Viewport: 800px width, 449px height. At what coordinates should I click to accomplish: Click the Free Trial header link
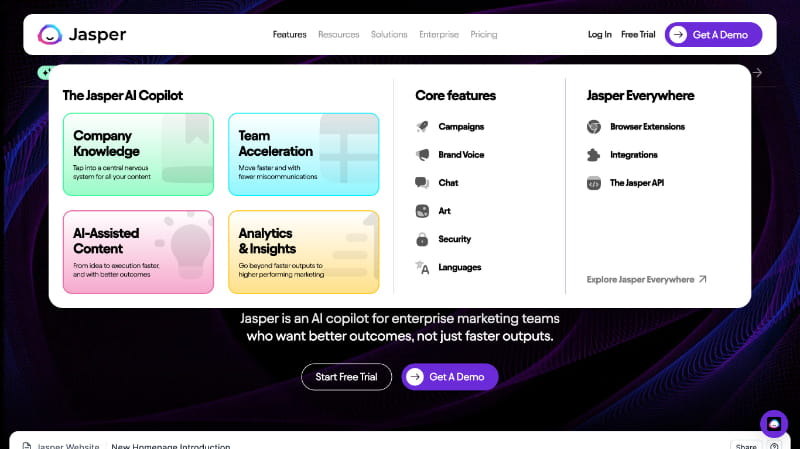coord(638,34)
